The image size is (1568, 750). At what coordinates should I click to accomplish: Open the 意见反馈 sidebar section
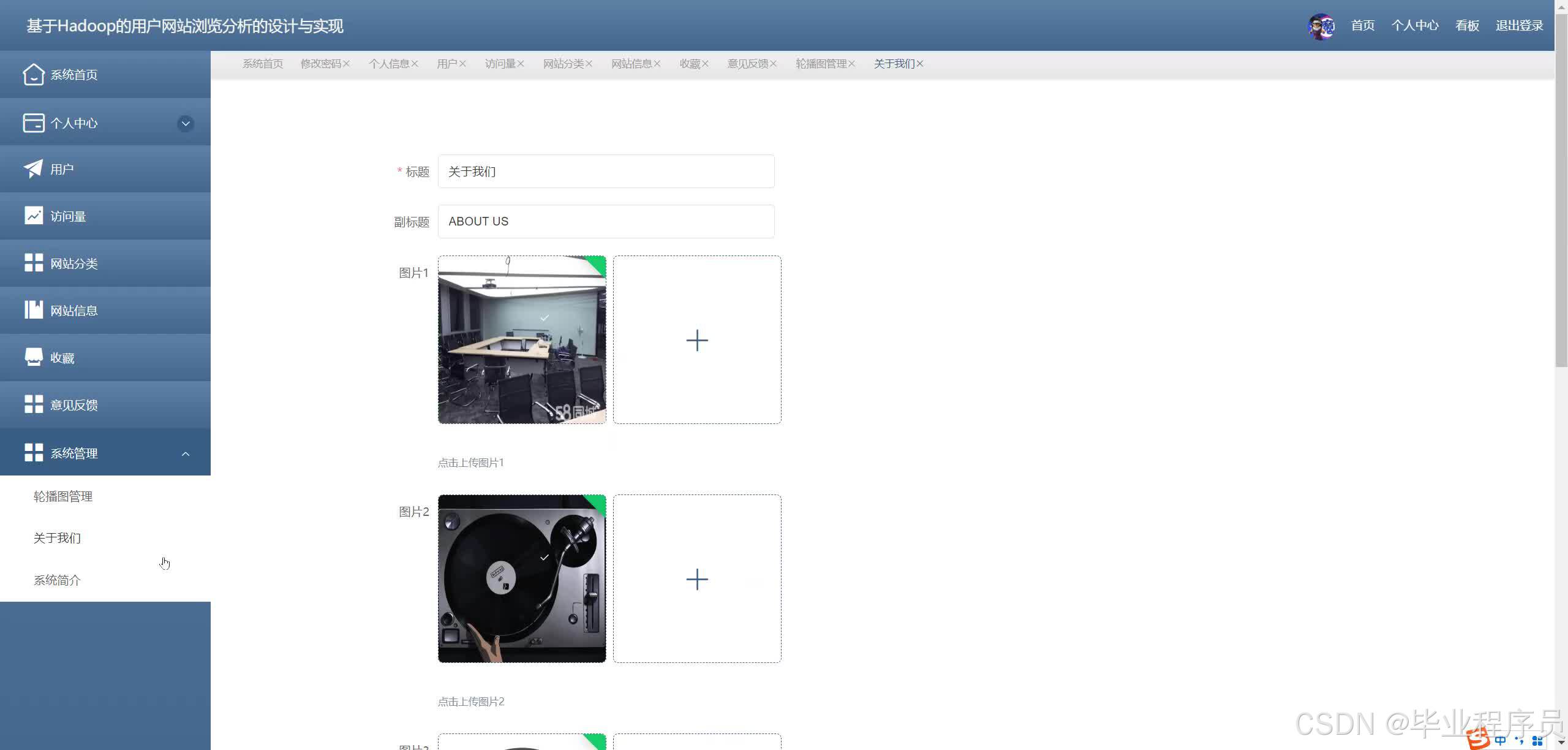73,405
